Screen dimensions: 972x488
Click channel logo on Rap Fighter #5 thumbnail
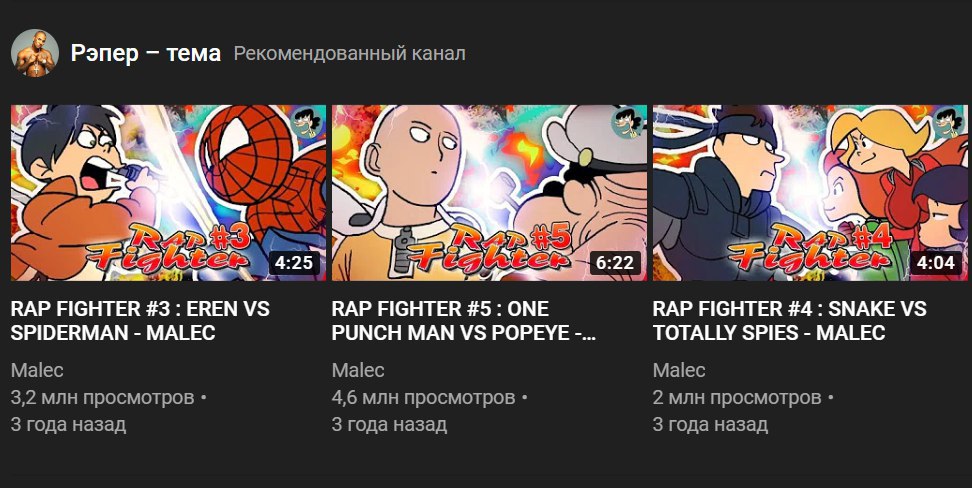pos(627,123)
